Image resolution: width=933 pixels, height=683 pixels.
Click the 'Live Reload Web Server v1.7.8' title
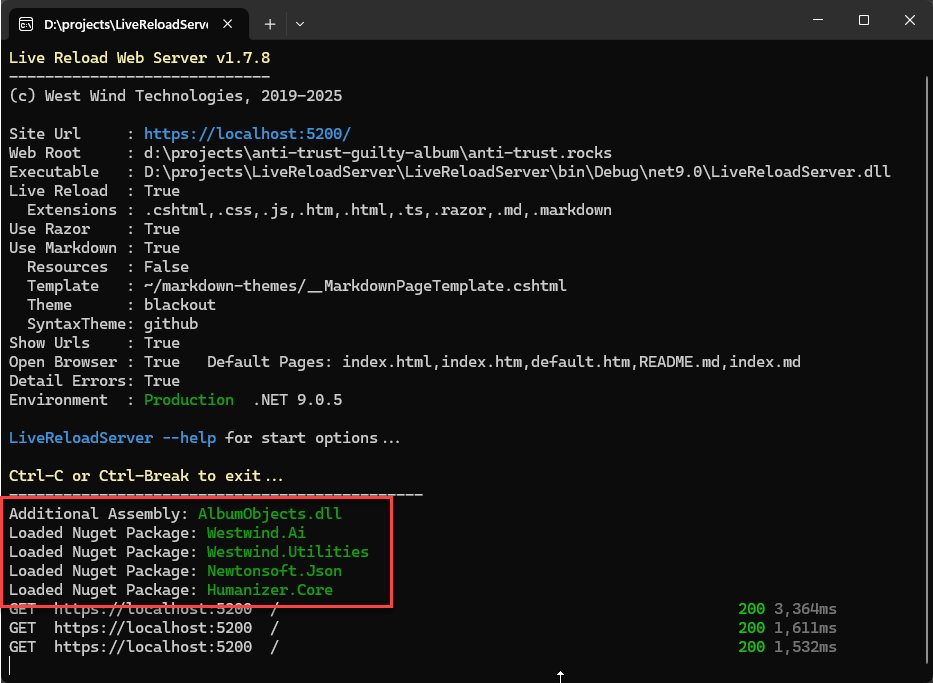point(139,58)
